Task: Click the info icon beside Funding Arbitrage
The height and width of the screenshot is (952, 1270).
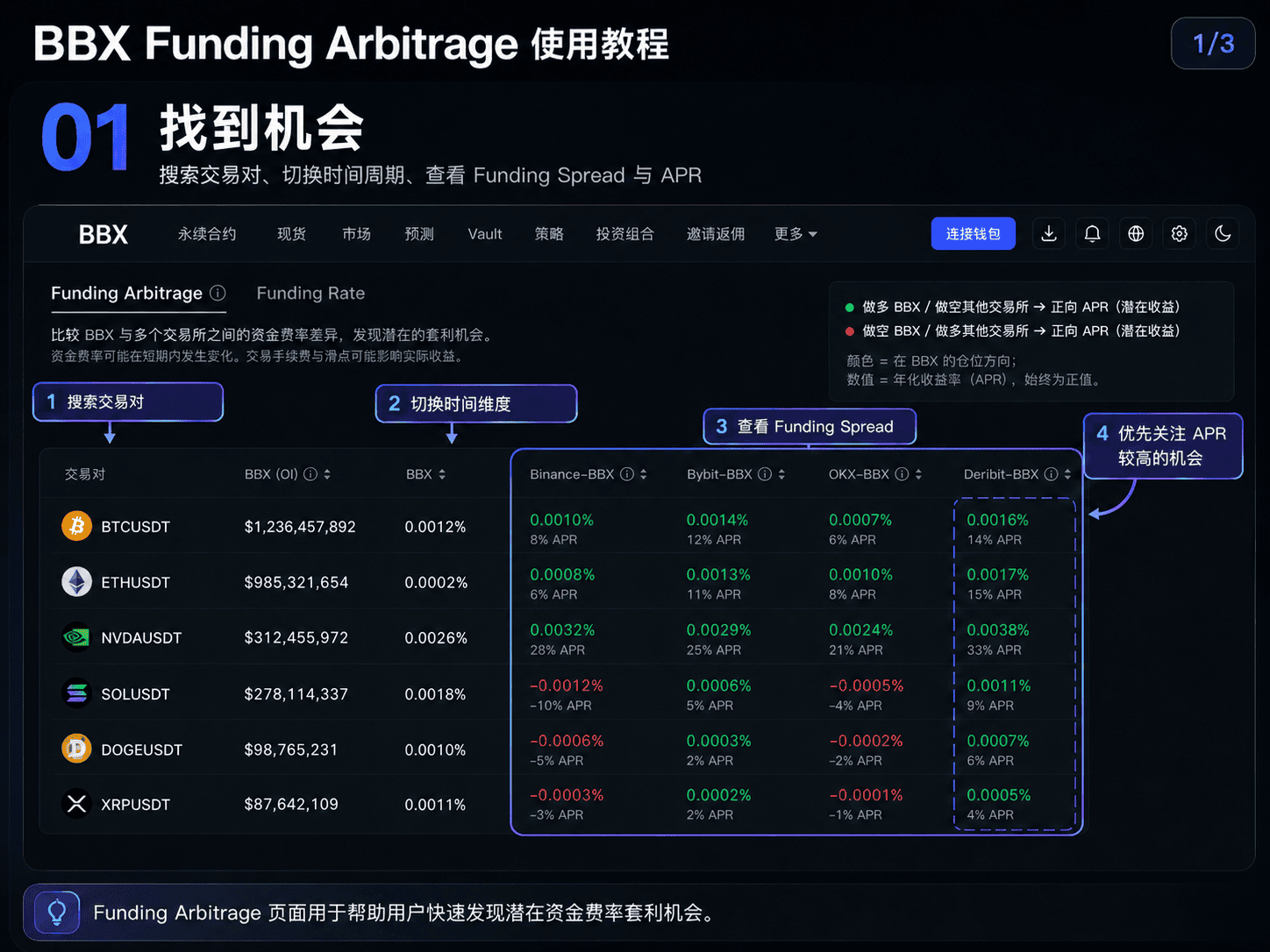Action: pos(218,293)
